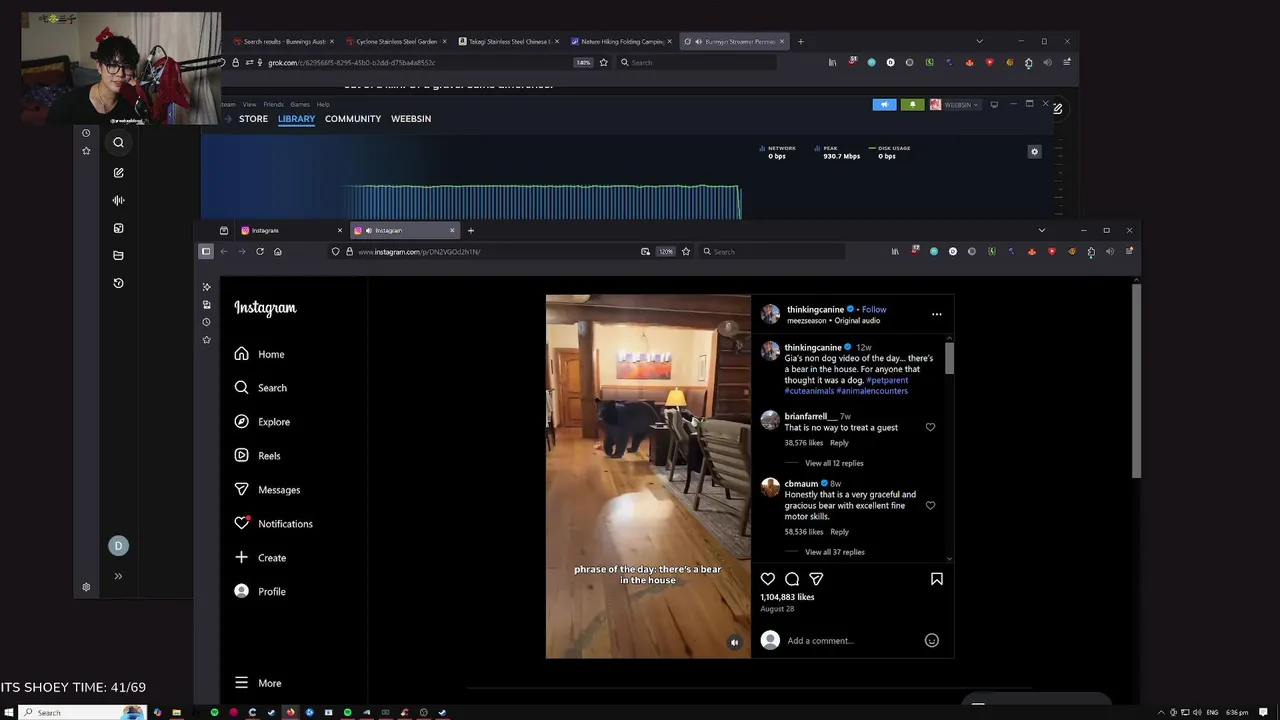Open Instagram Notifications

(274, 524)
